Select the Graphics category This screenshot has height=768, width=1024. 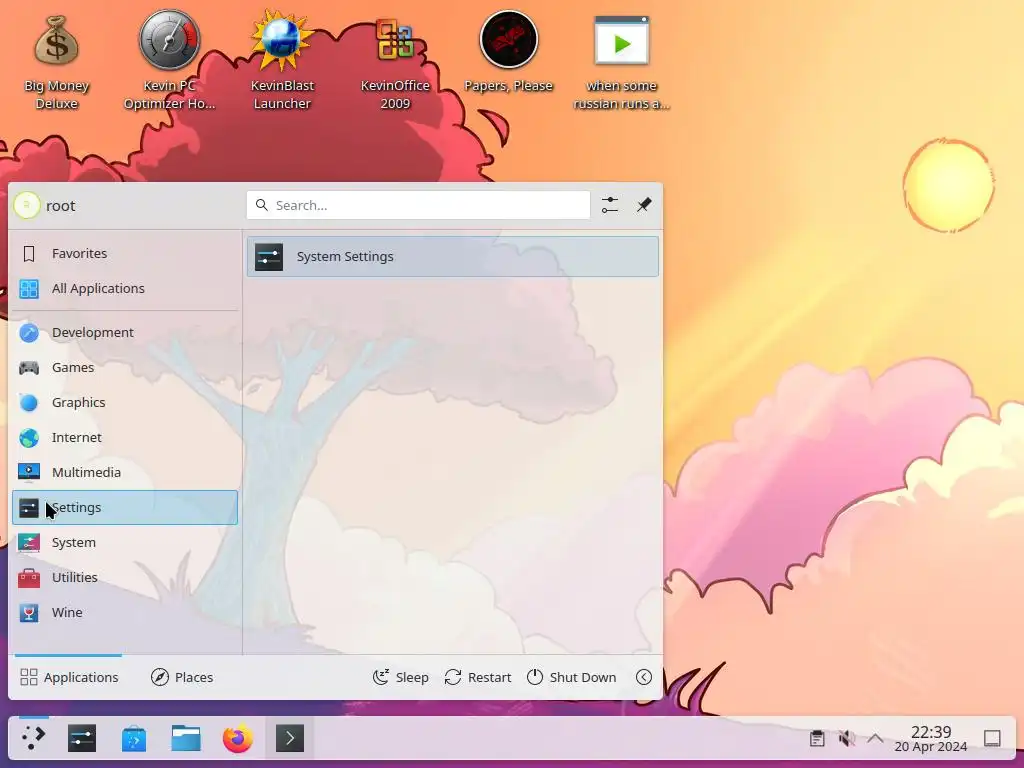[125, 402]
